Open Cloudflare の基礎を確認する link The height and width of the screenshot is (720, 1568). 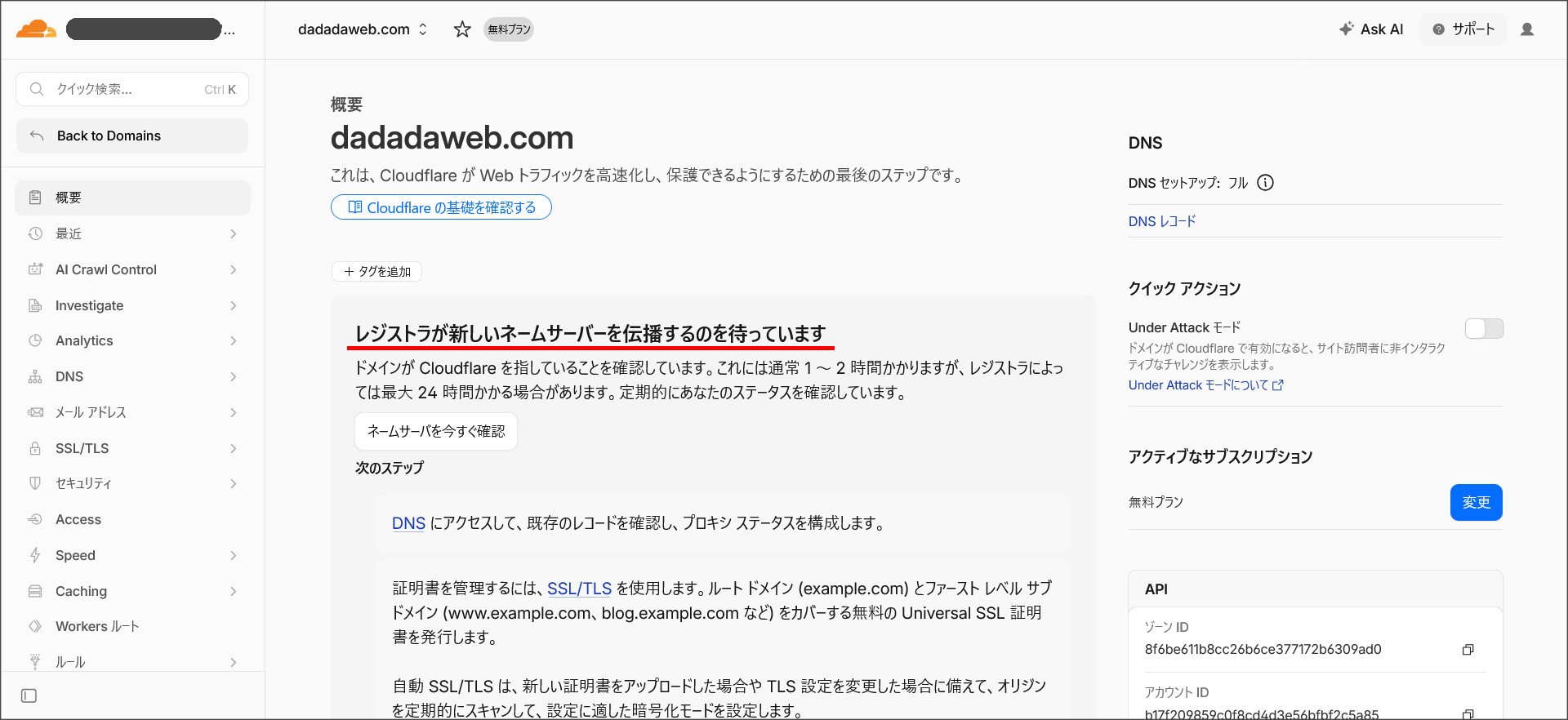click(441, 207)
